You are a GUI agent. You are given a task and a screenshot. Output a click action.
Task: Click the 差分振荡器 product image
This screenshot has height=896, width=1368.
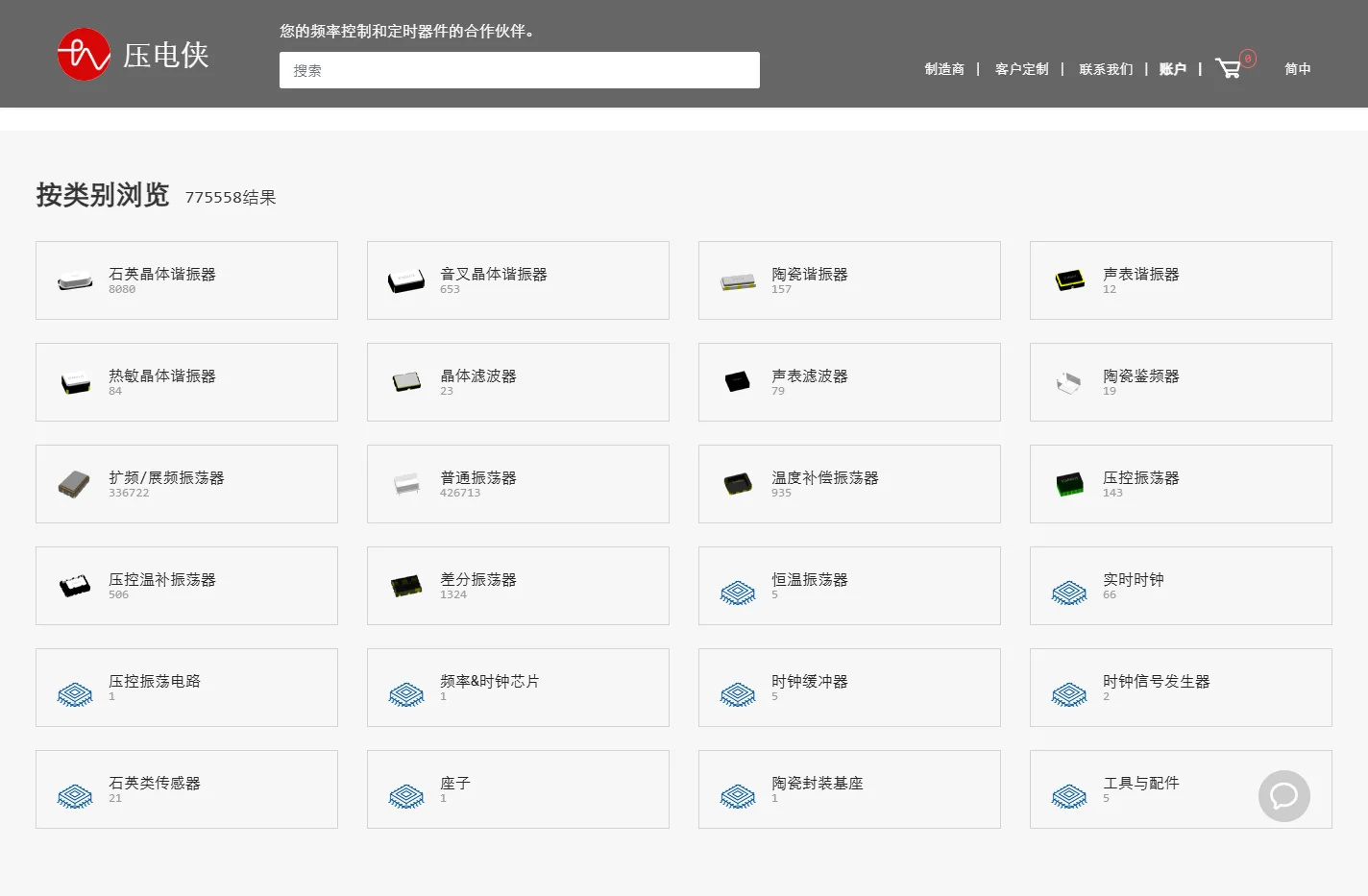click(x=406, y=586)
